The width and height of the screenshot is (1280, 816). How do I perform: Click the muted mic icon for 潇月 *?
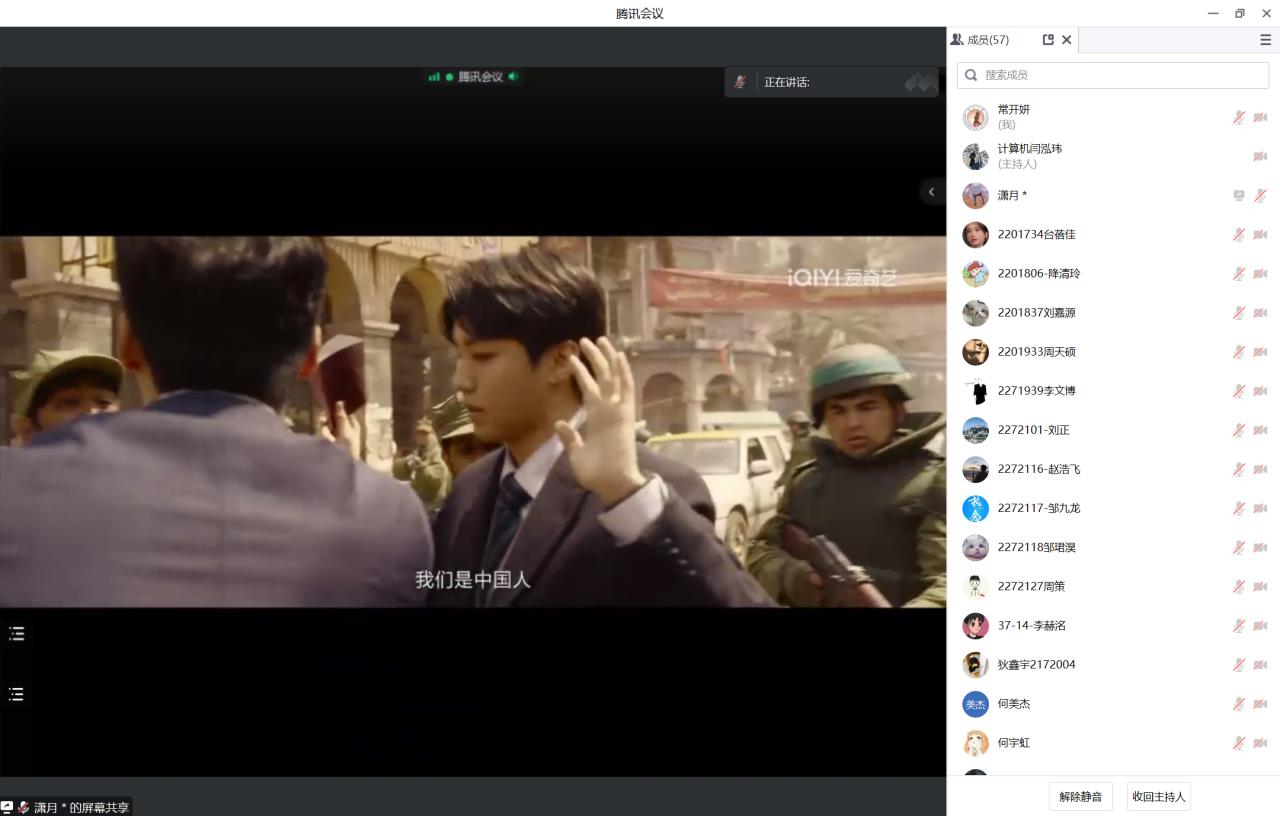coord(1260,196)
